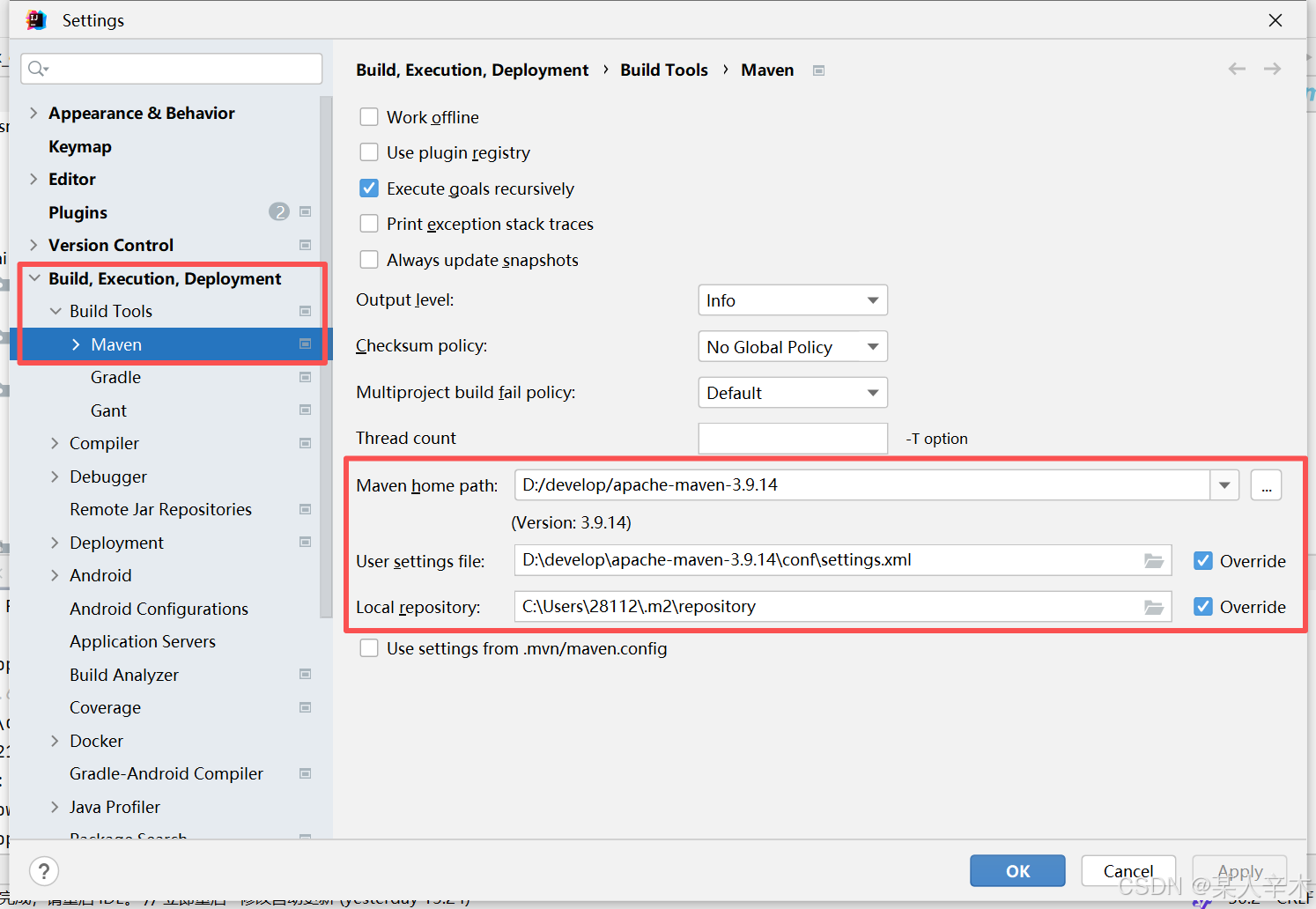Toggle Override for User settings file

(x=1203, y=561)
